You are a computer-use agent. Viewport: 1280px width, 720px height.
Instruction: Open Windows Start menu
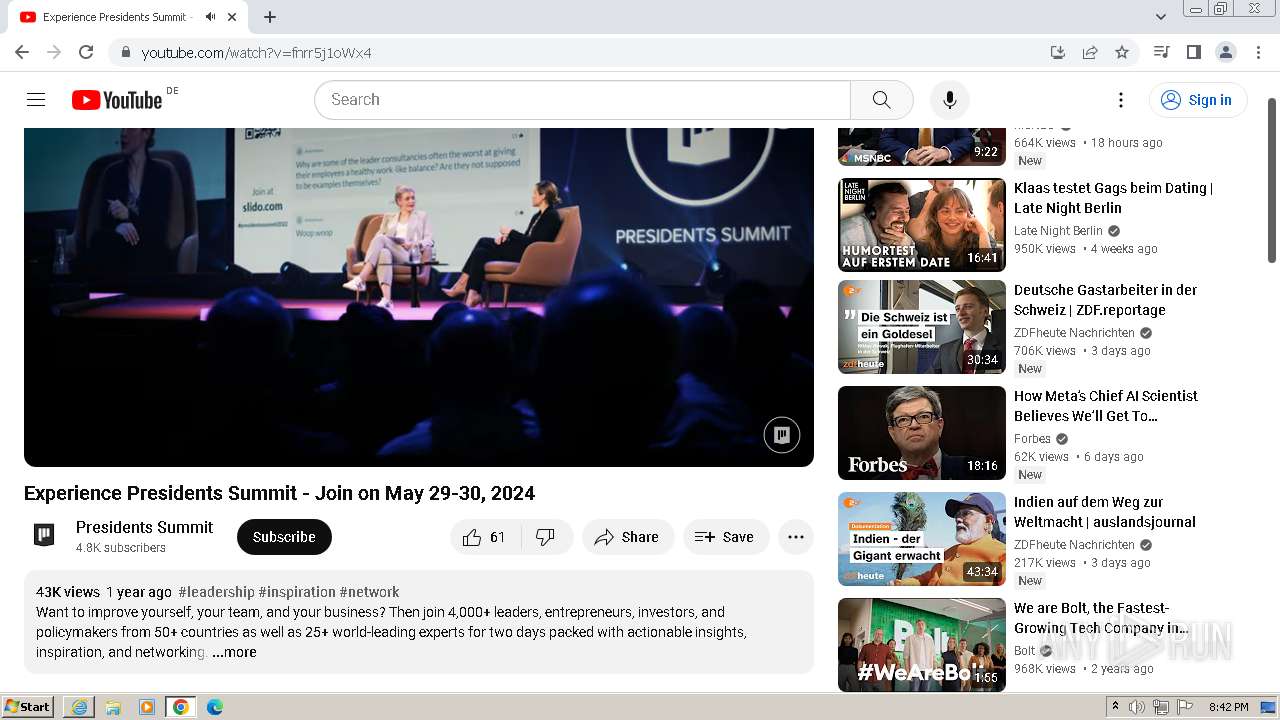click(28, 707)
